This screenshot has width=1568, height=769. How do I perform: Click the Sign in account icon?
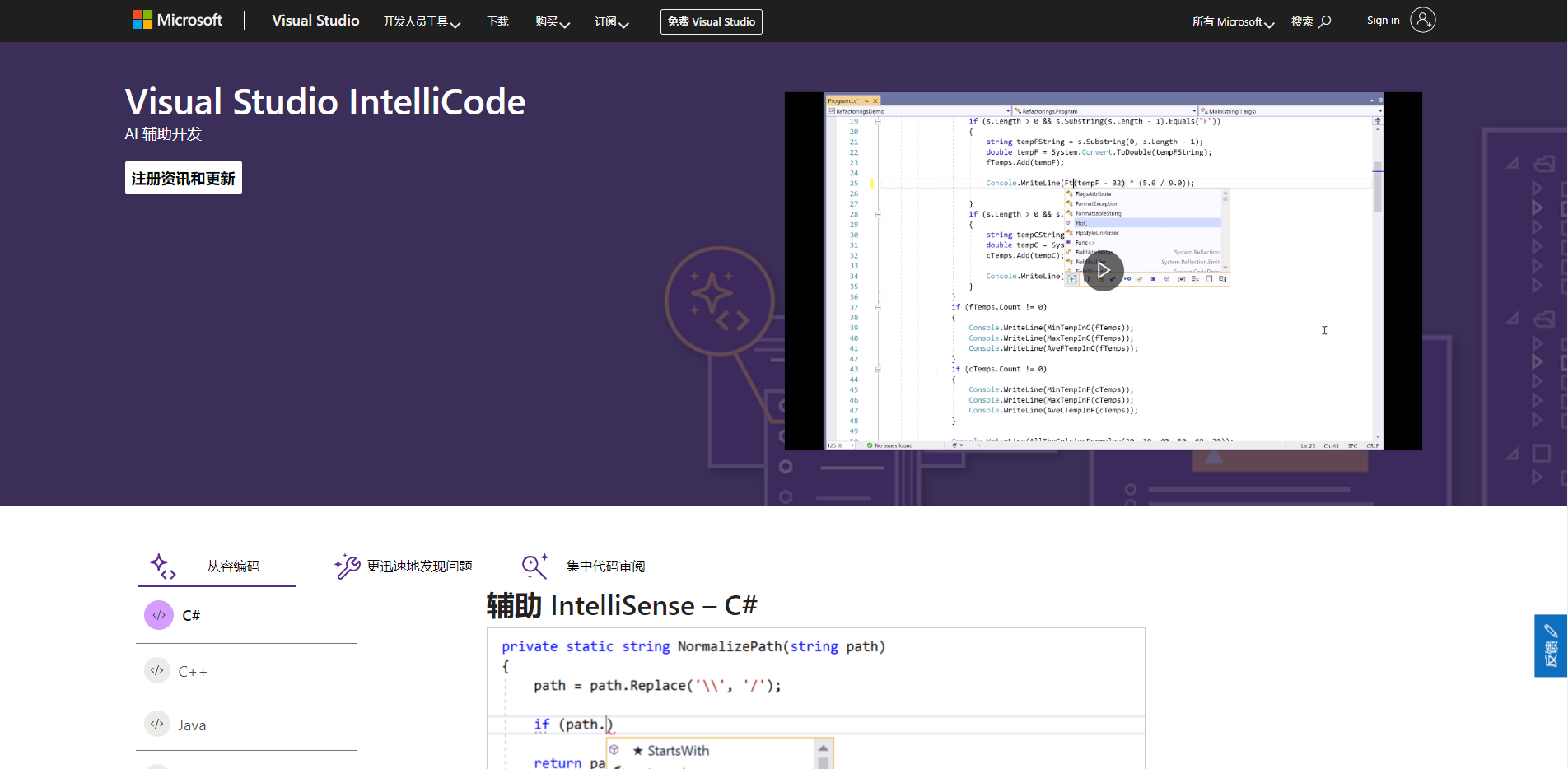click(x=1422, y=19)
